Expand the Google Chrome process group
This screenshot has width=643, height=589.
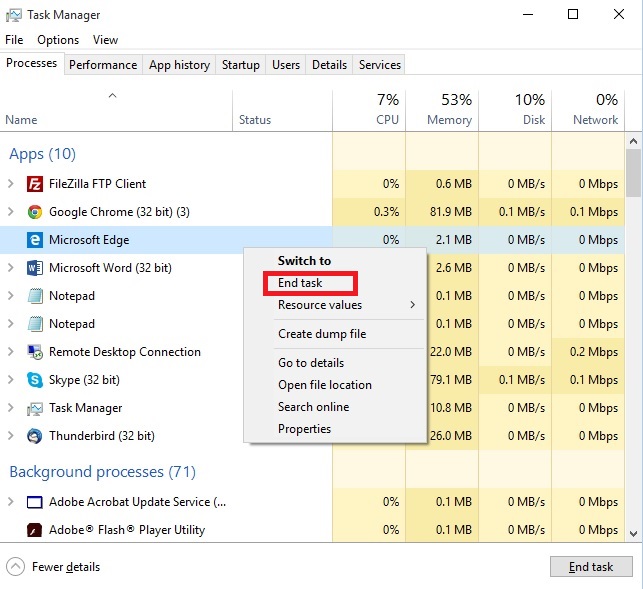(x=11, y=212)
